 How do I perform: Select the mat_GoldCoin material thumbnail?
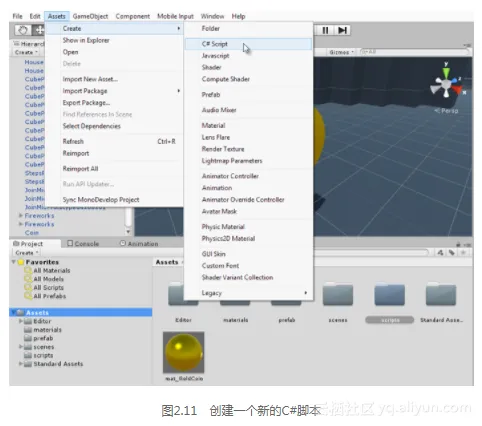(184, 352)
